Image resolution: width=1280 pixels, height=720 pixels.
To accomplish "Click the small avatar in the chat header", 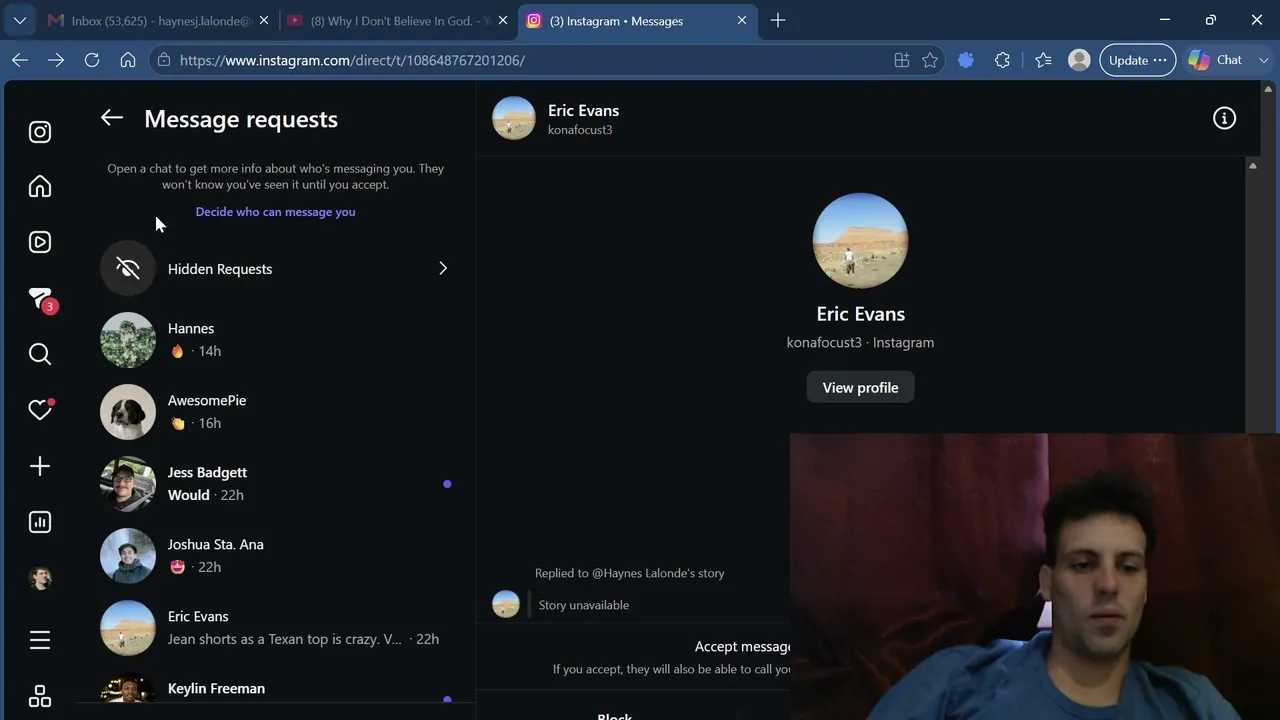I will click(514, 118).
